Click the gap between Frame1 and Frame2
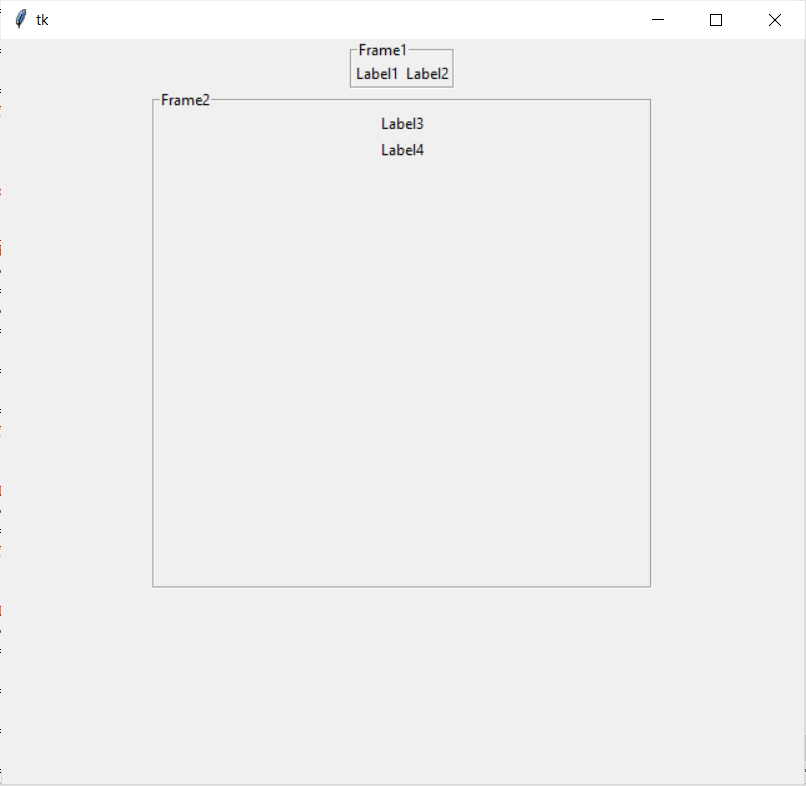Viewport: 806px width, 786px height. click(401, 92)
